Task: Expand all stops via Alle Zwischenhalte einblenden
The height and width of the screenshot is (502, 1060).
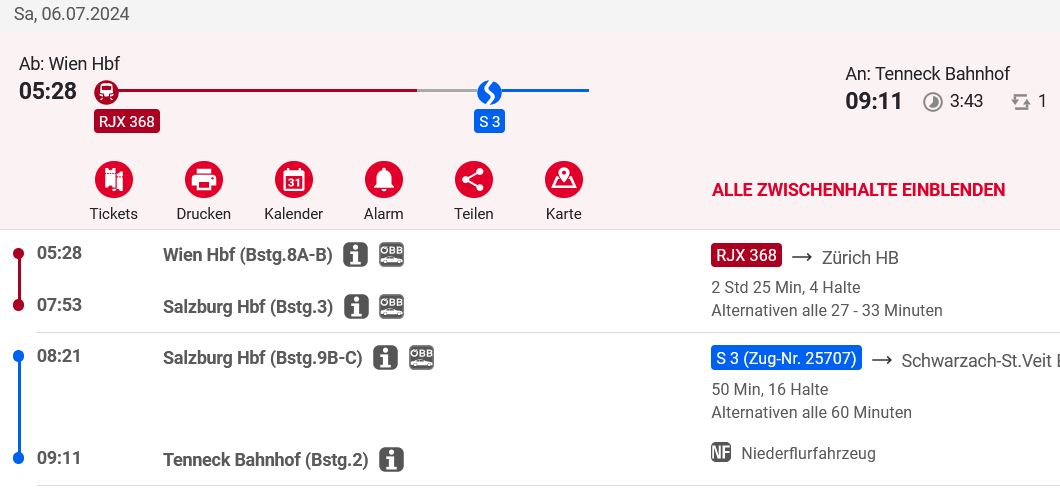Action: (x=858, y=190)
